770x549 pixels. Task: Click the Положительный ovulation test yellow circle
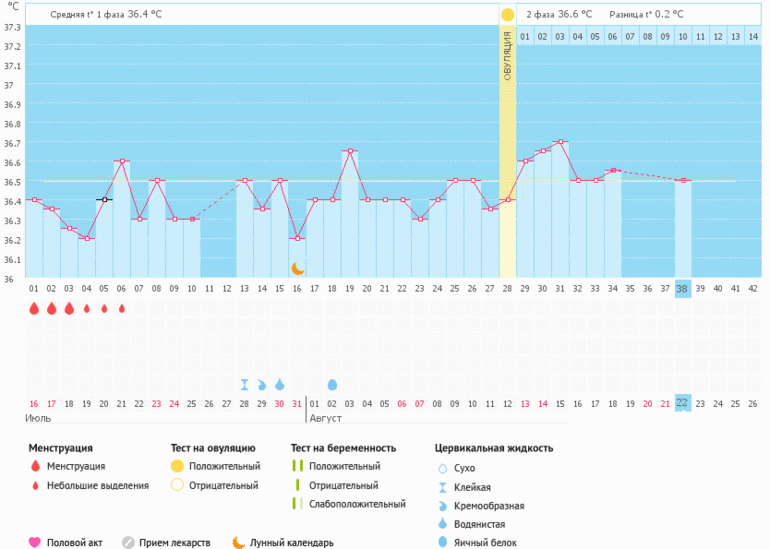pos(177,466)
